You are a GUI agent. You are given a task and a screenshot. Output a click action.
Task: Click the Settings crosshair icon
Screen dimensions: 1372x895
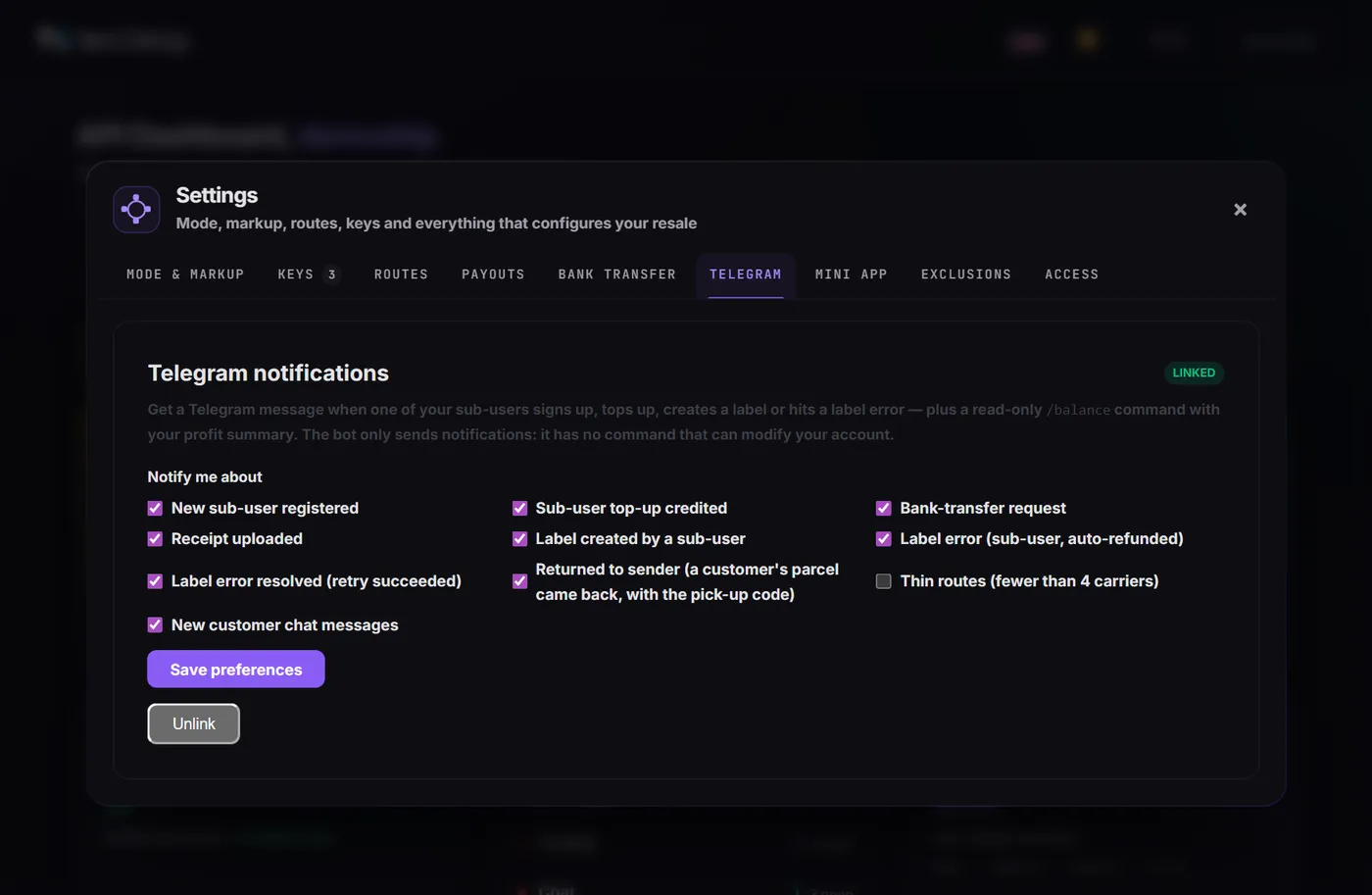point(136,210)
